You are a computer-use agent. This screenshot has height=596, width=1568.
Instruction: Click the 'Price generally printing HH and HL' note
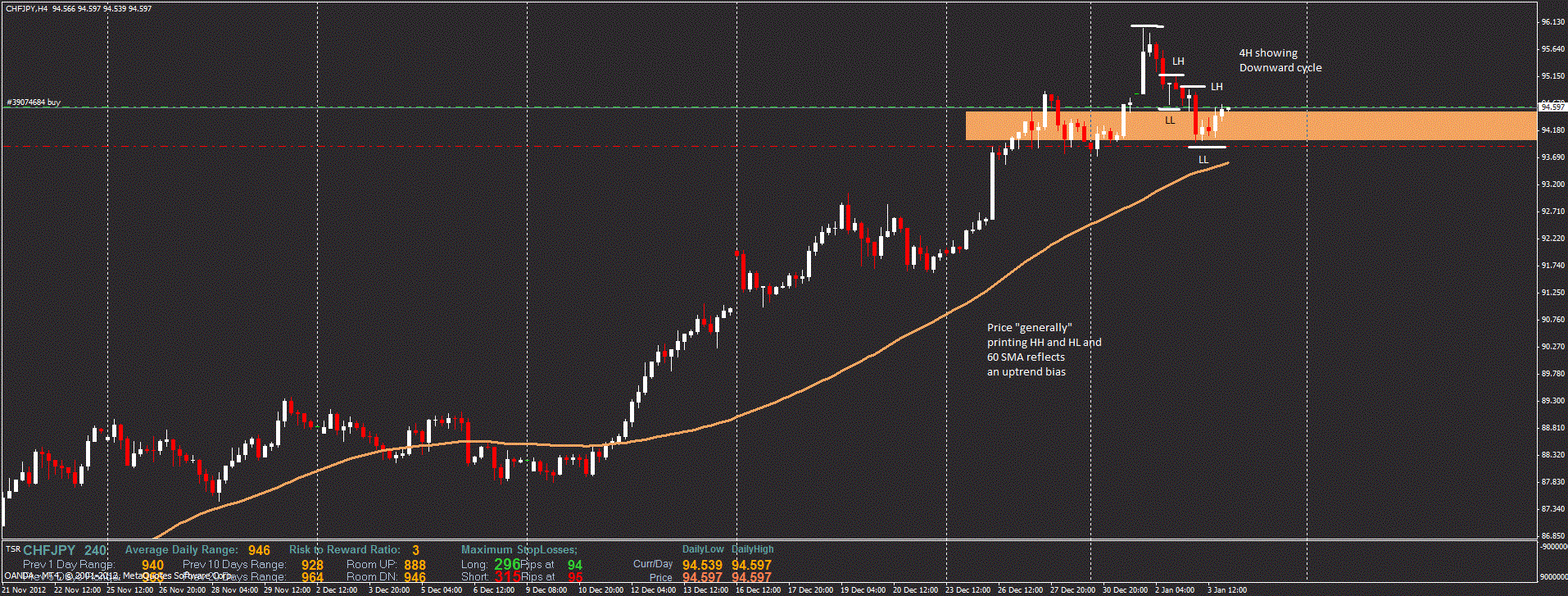click(1043, 349)
